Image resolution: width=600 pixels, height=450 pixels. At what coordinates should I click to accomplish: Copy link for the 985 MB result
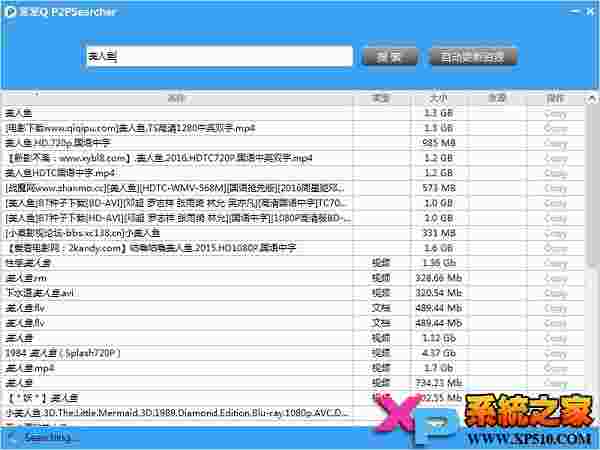click(x=556, y=143)
